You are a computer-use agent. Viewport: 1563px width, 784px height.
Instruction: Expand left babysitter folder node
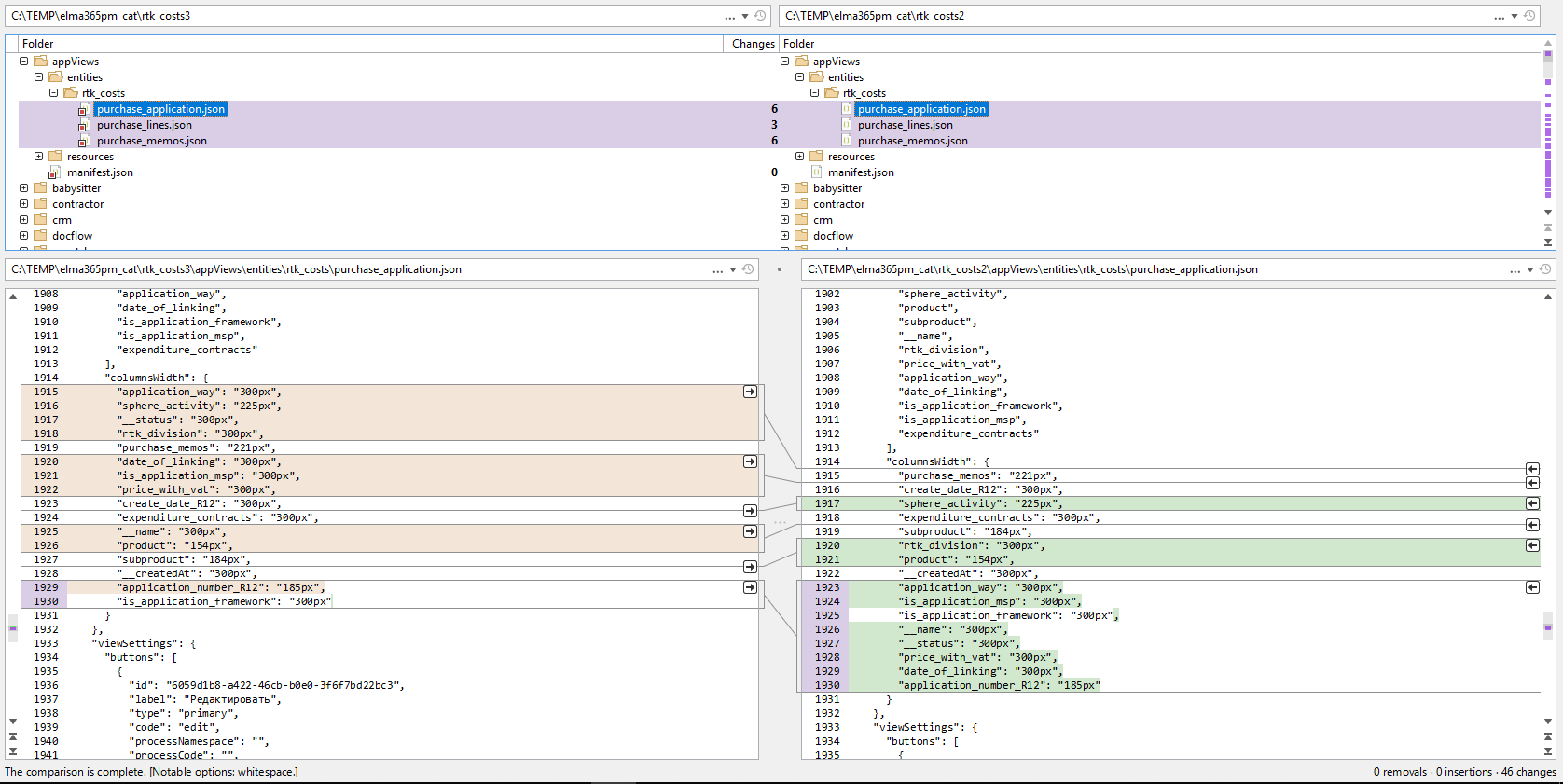23,188
